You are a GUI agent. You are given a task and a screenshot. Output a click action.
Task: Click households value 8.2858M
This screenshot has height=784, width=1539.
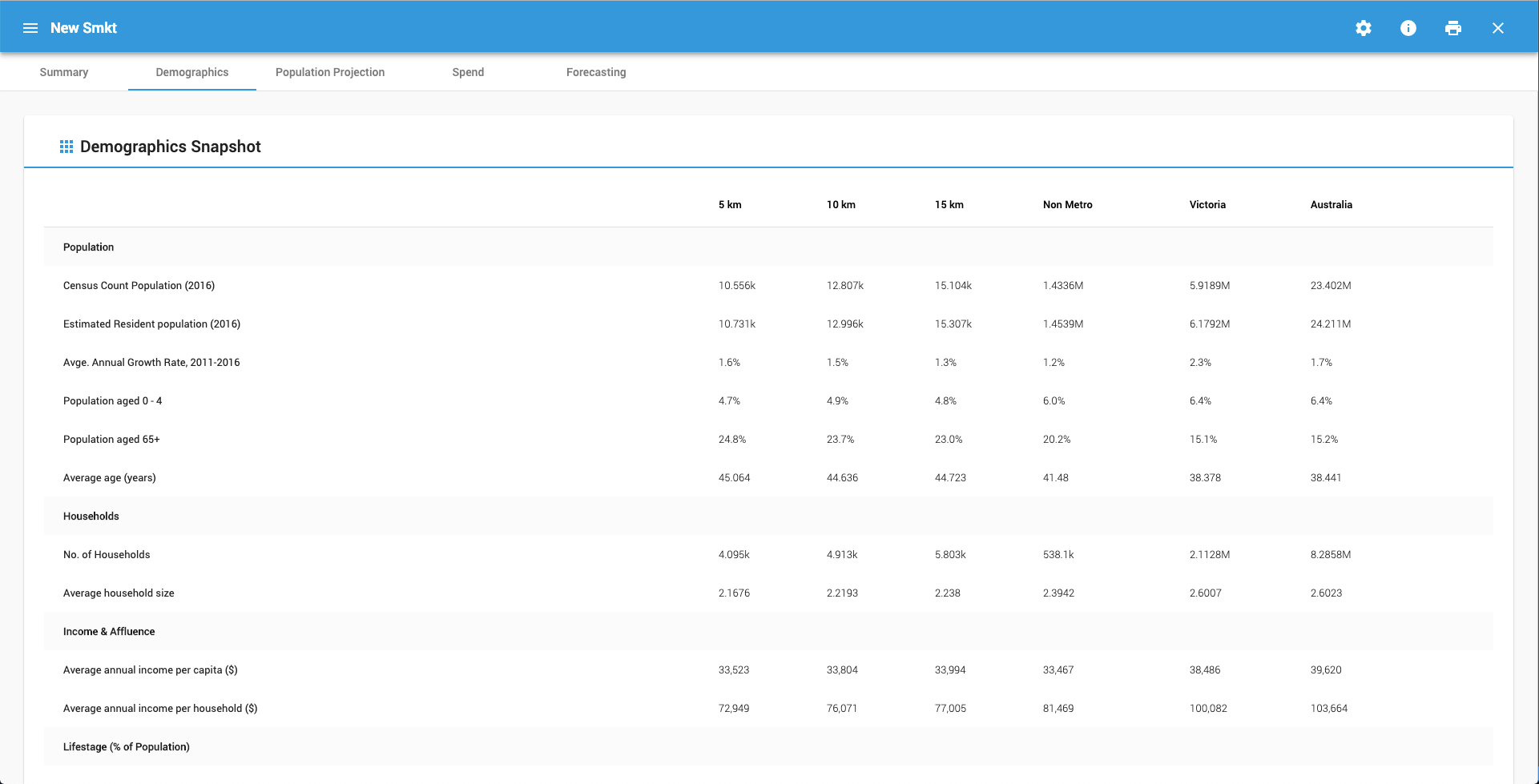[x=1331, y=555]
